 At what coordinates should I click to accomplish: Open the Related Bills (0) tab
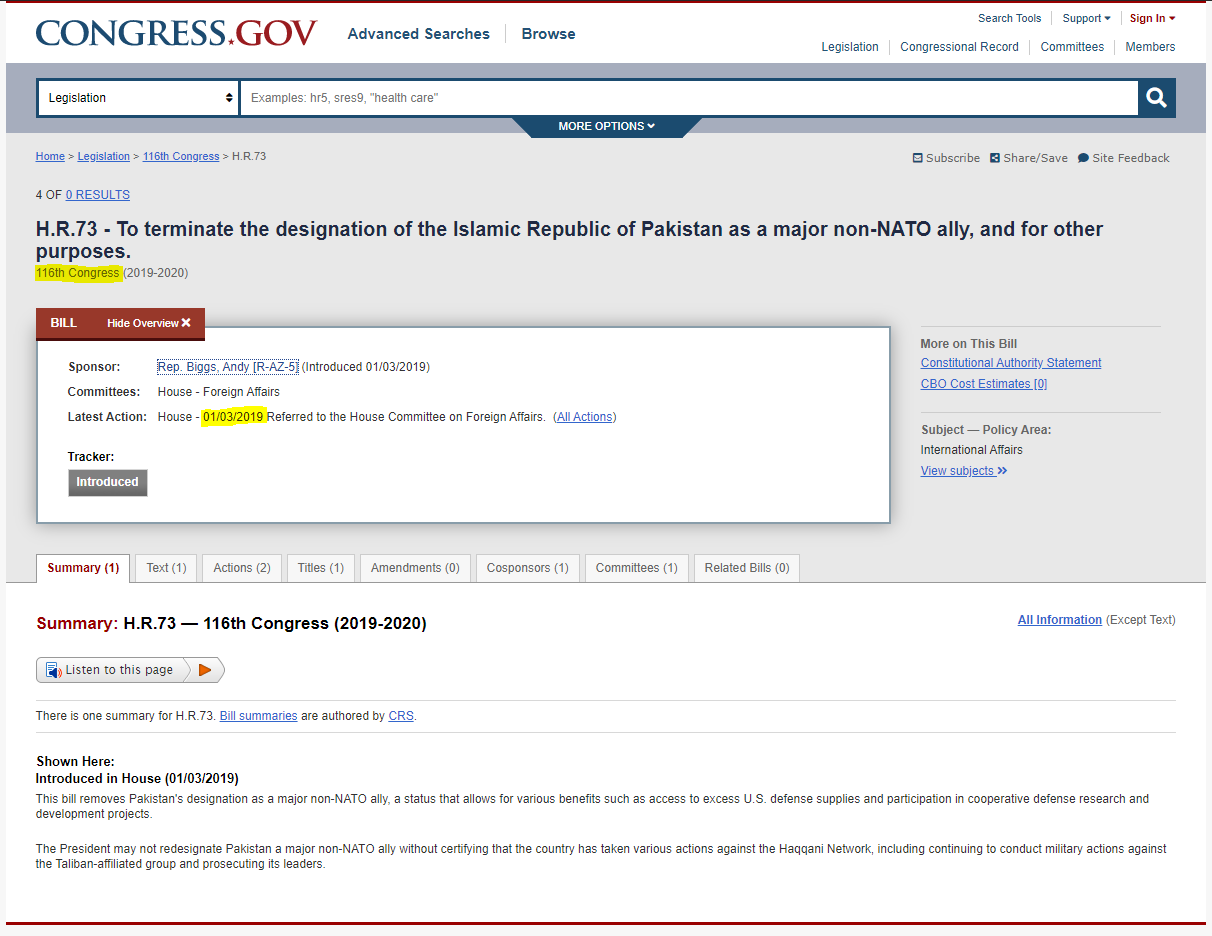[x=747, y=568]
